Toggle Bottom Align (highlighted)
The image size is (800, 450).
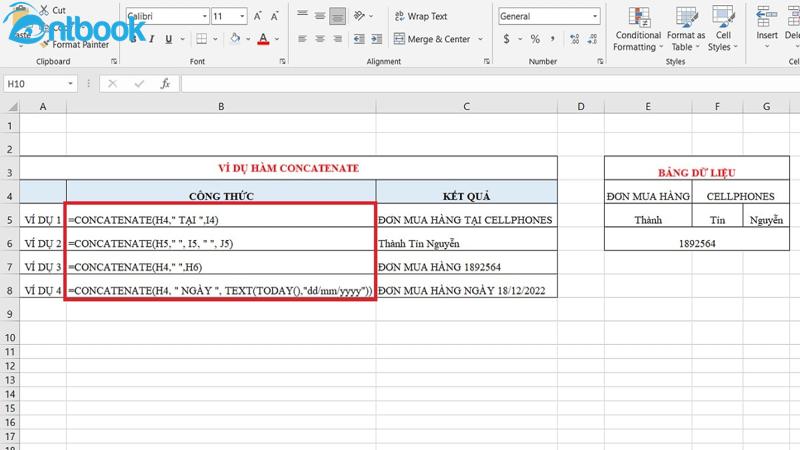[337, 16]
